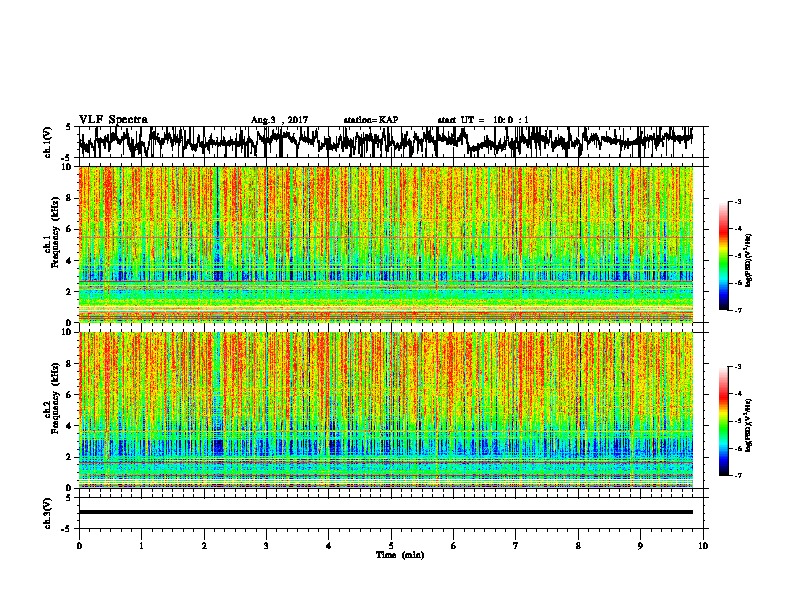Click the "-7" tick on upper colorbar
792x612 pixels.
[x=737, y=310]
